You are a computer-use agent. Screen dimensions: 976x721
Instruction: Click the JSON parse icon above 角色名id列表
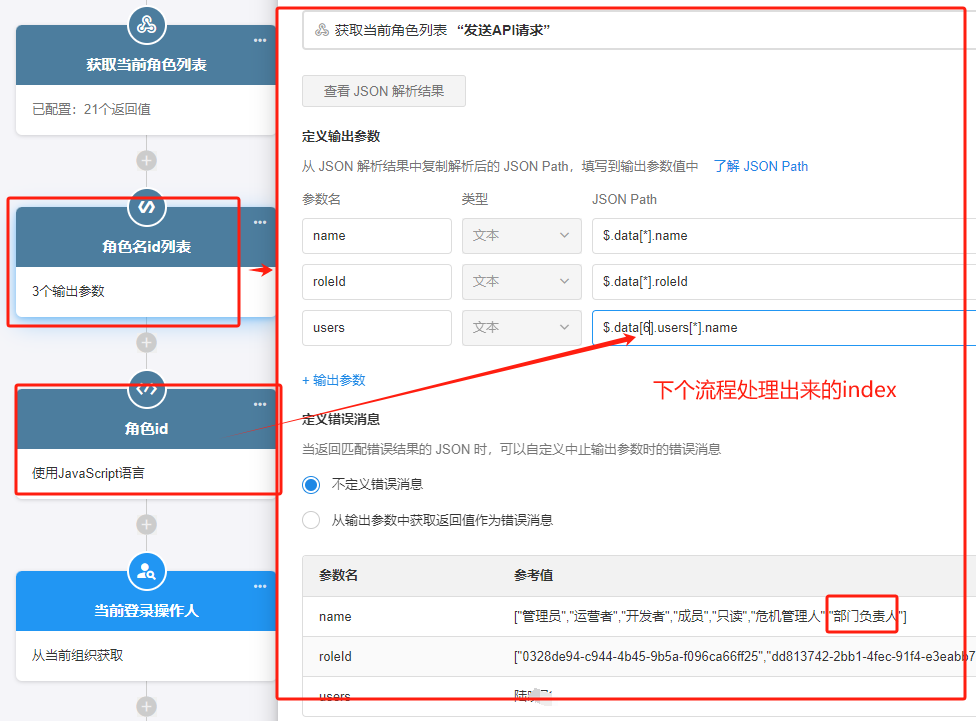coord(146,207)
